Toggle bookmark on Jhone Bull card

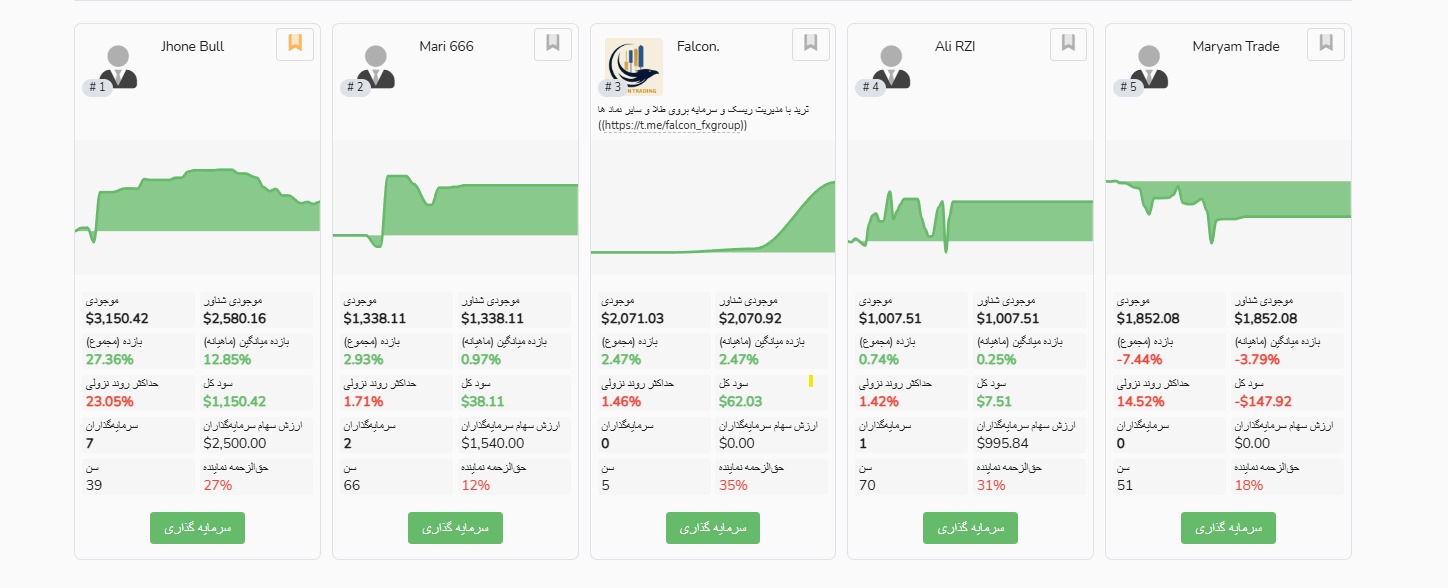point(295,43)
